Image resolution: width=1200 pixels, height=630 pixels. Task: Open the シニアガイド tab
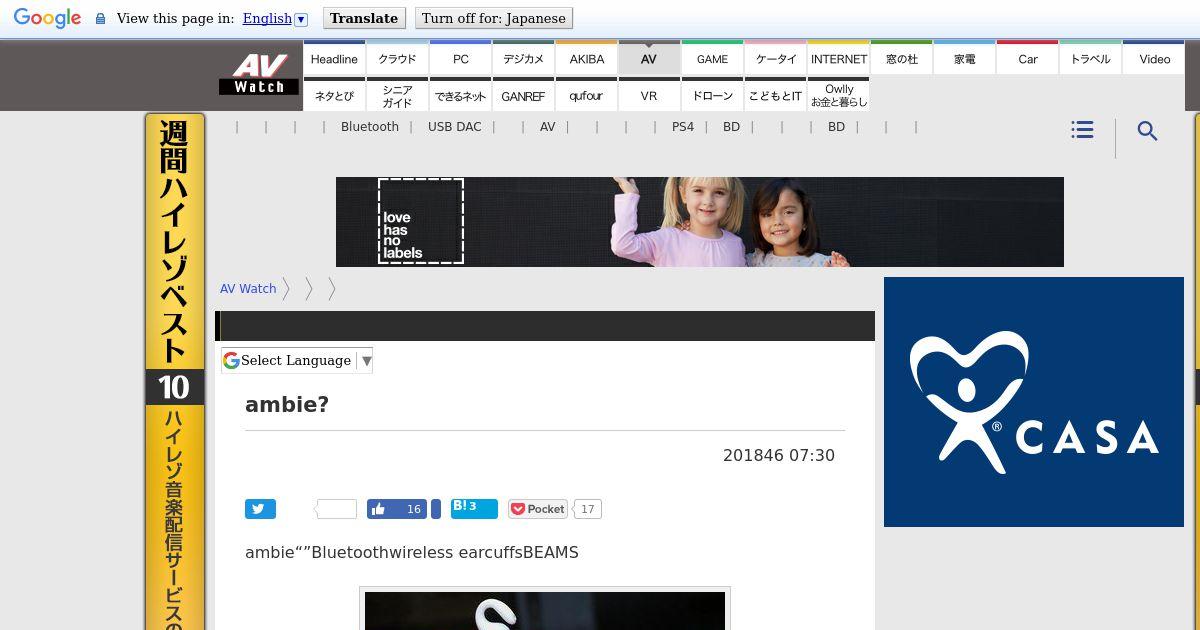[397, 95]
